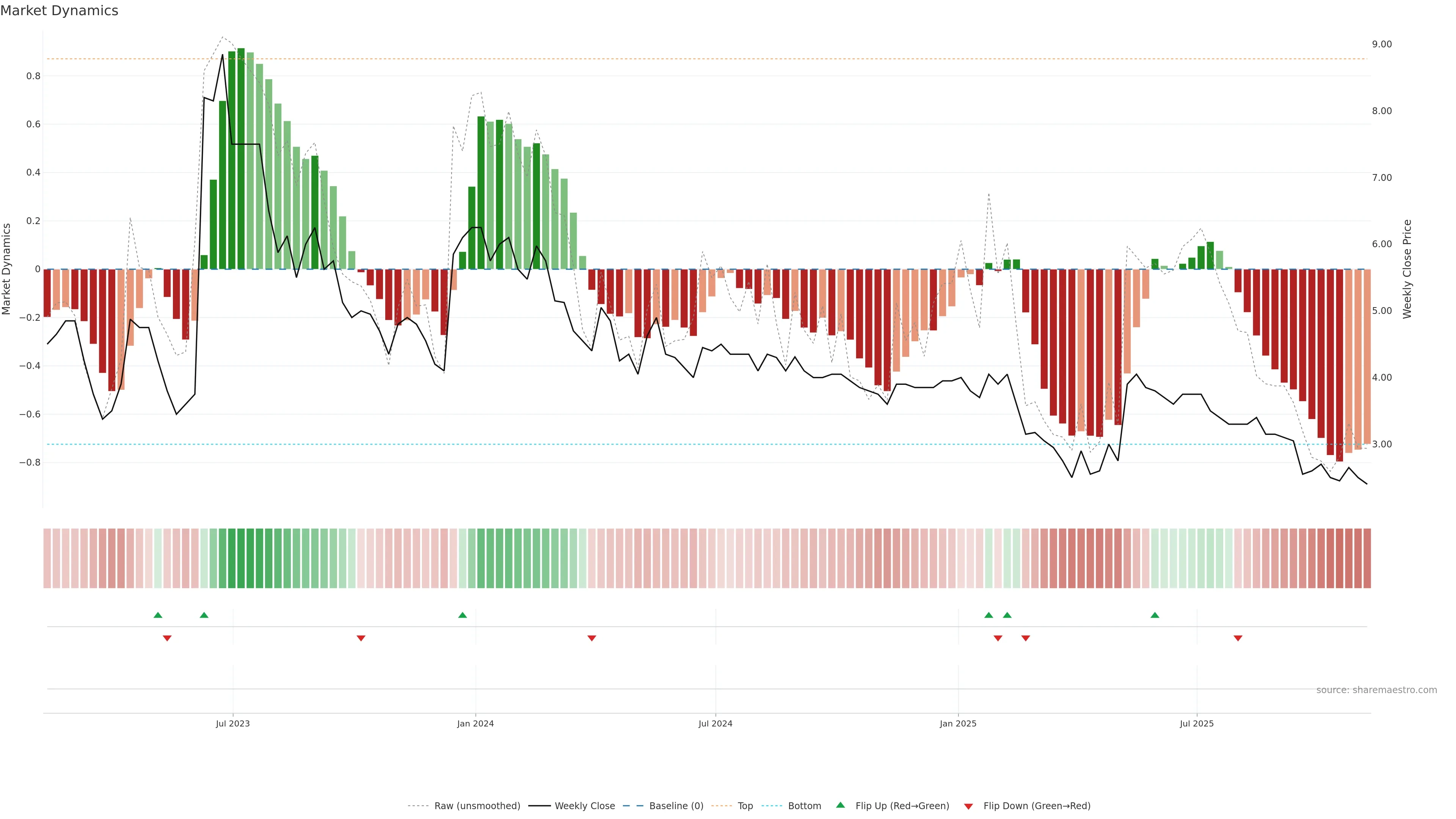Image resolution: width=1456 pixels, height=819 pixels.
Task: Toggle the Weekly Close legend entry
Action: [x=584, y=806]
